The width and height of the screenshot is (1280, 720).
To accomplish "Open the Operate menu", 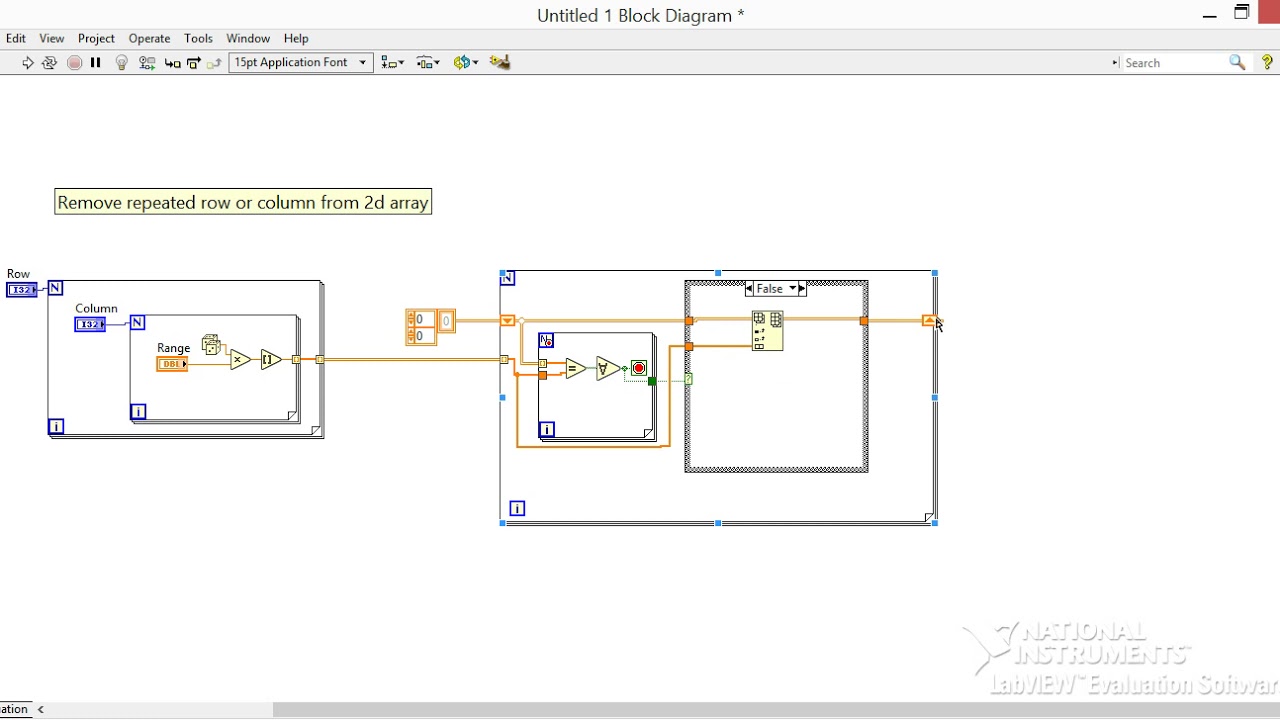I will pyautogui.click(x=149, y=38).
